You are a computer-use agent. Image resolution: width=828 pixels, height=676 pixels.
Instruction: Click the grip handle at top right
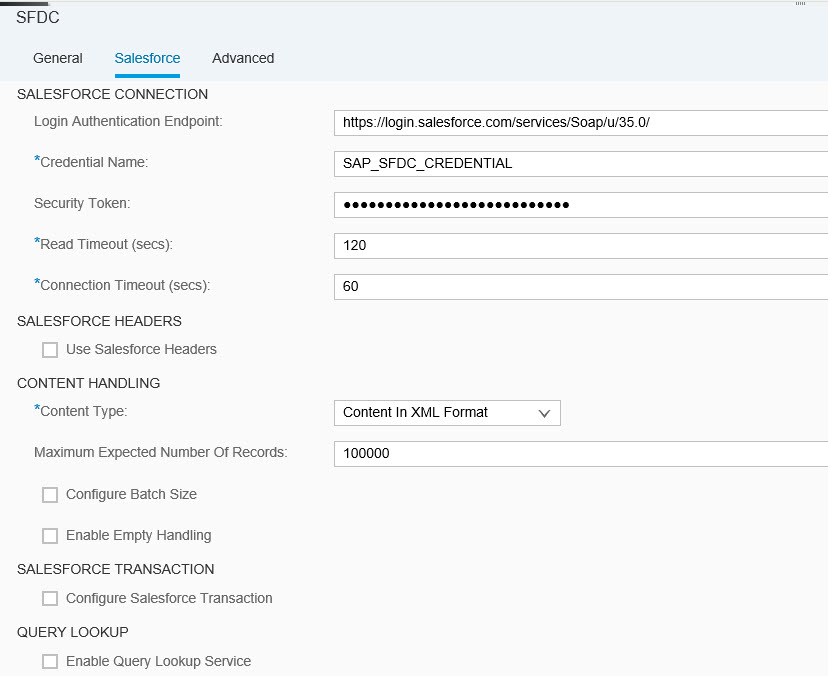[799, 5]
